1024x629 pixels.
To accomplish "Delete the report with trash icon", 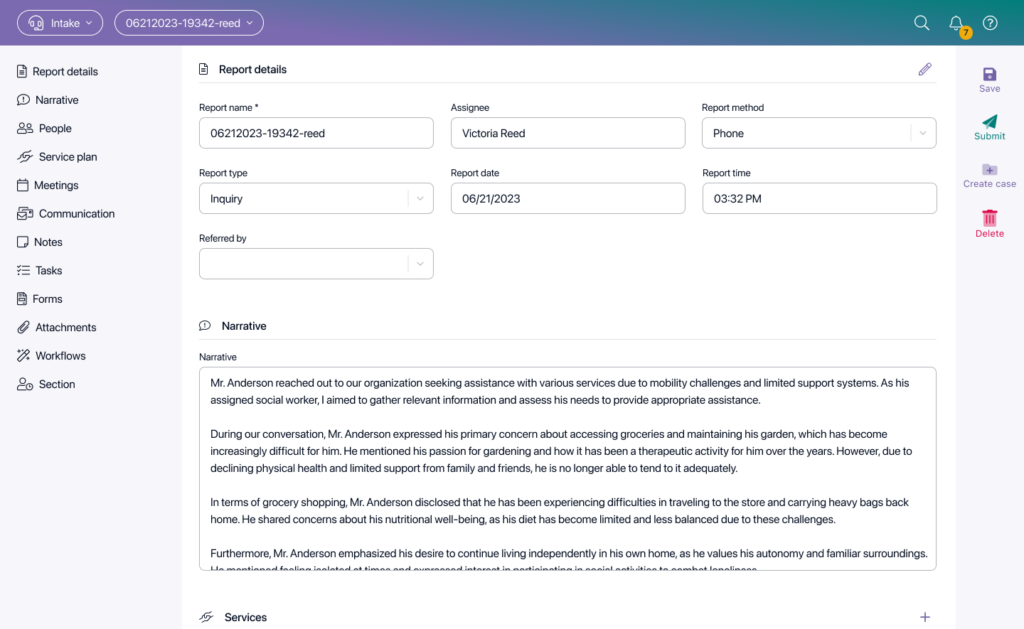I will click(x=989, y=223).
